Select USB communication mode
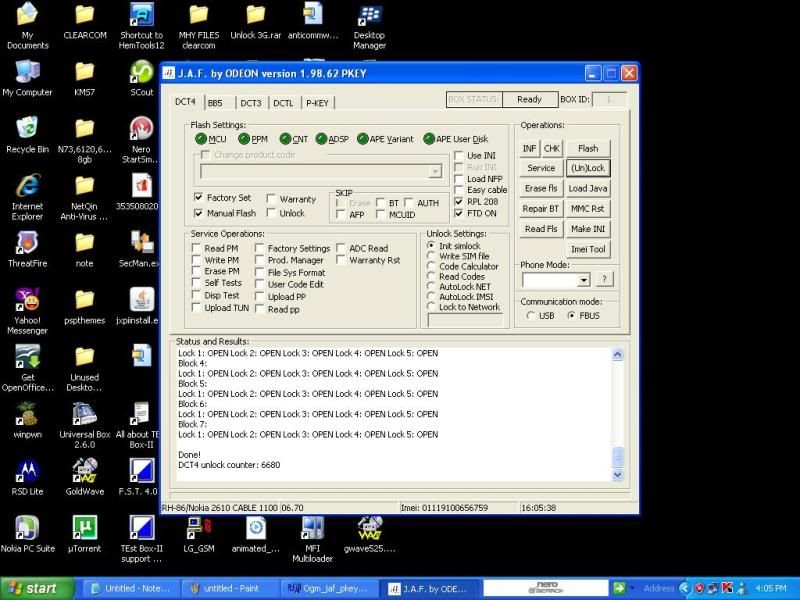The image size is (800, 600). [531, 316]
